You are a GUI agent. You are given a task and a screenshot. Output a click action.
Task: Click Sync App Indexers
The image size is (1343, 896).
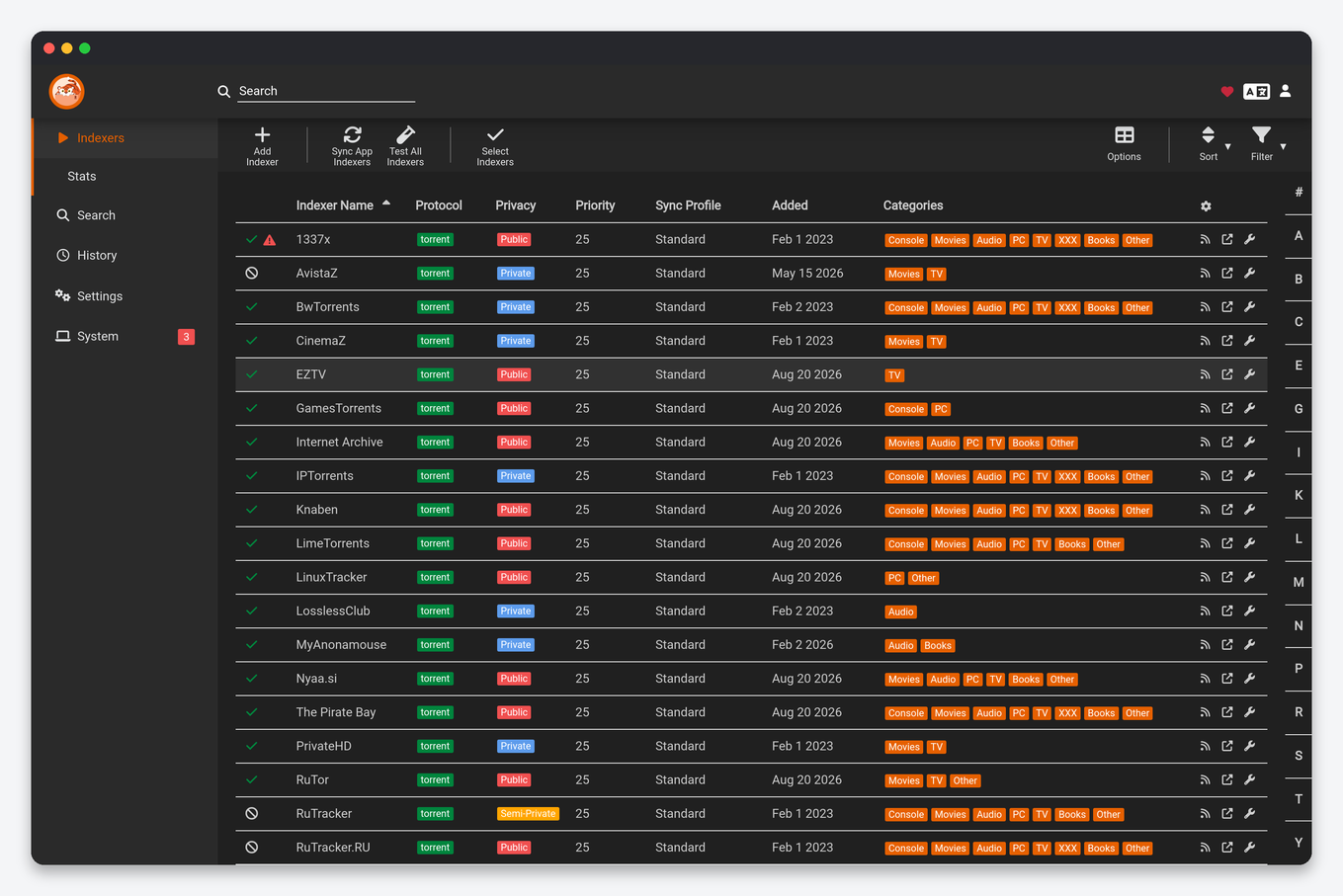[352, 146]
